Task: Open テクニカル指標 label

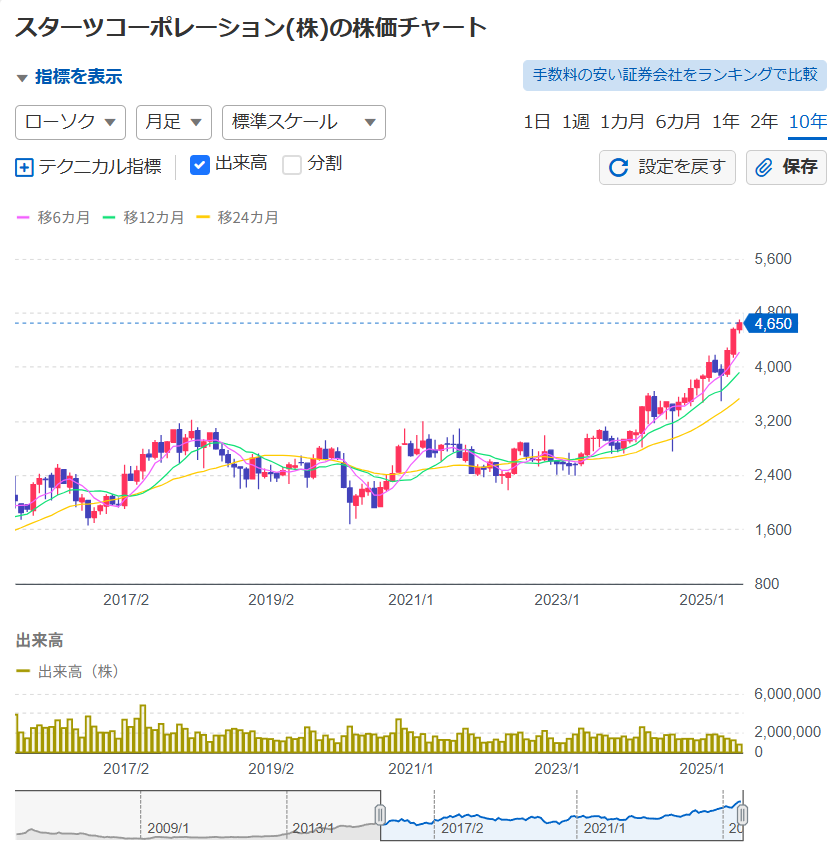Action: 100,167
